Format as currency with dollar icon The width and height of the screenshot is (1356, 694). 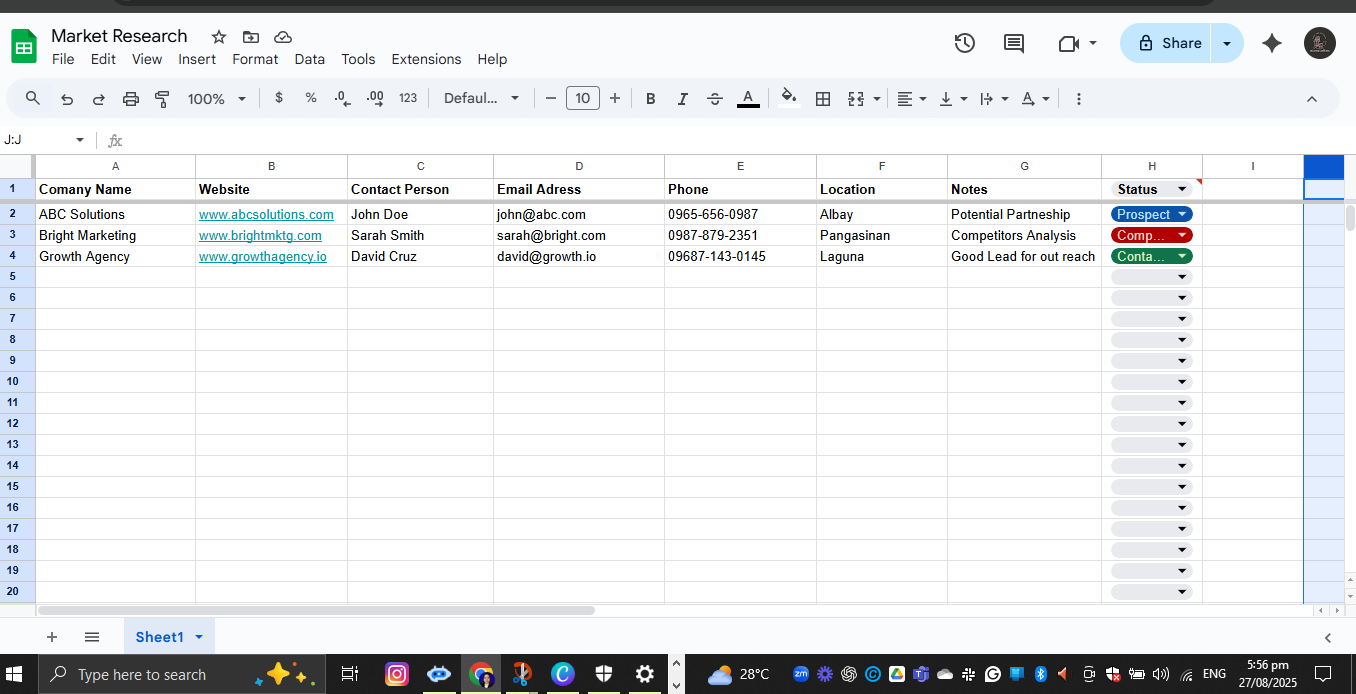point(279,98)
